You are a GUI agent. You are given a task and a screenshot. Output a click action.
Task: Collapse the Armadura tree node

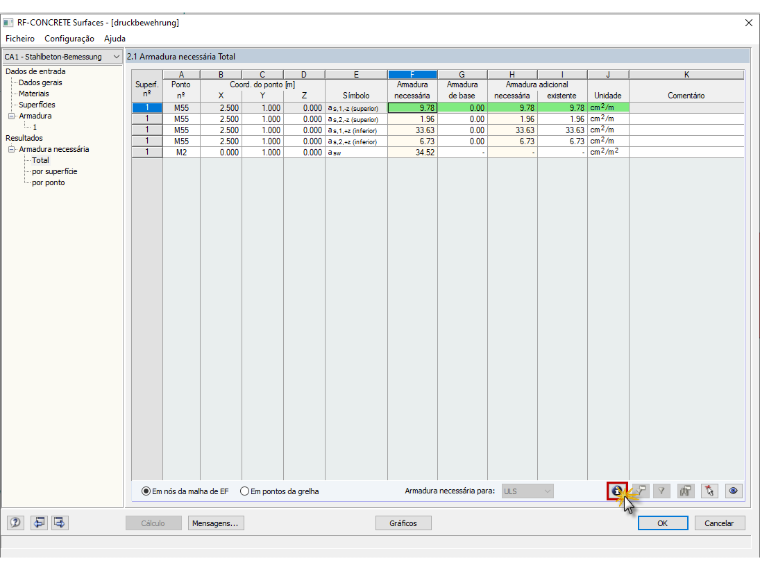tap(12, 116)
